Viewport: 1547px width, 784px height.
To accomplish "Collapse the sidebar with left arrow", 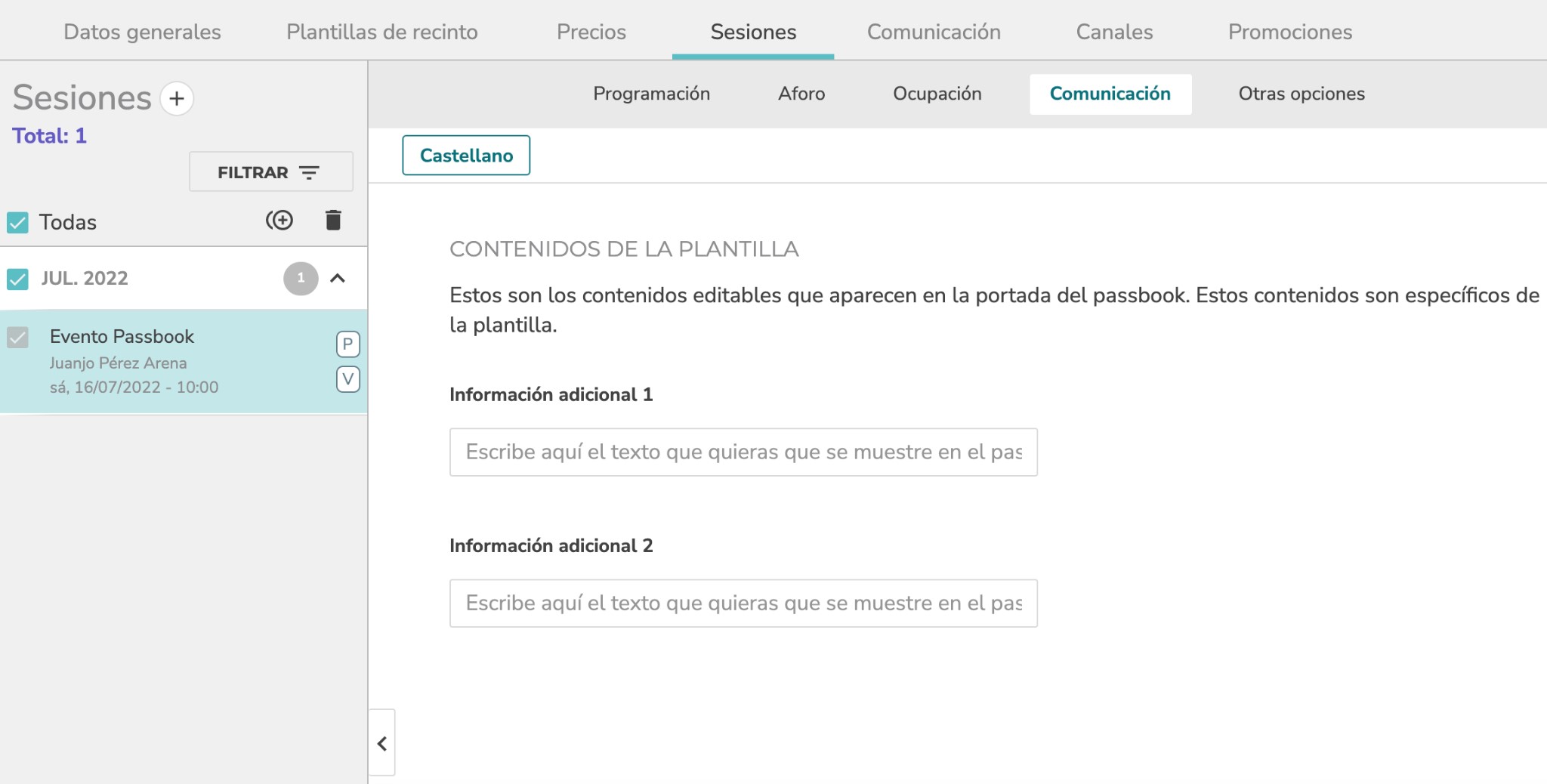I will [382, 743].
